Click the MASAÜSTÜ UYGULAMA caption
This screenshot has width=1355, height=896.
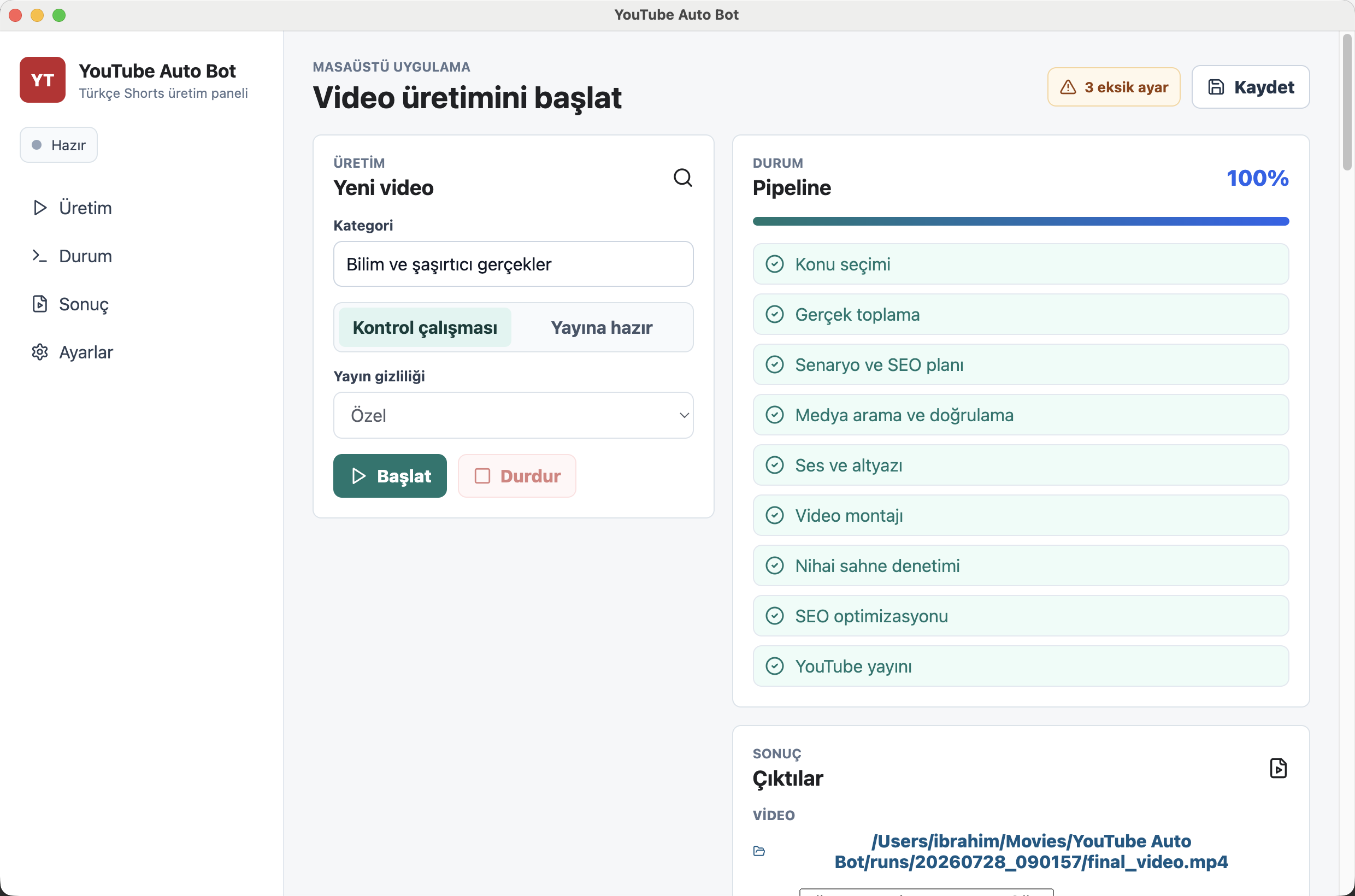pyautogui.click(x=391, y=67)
